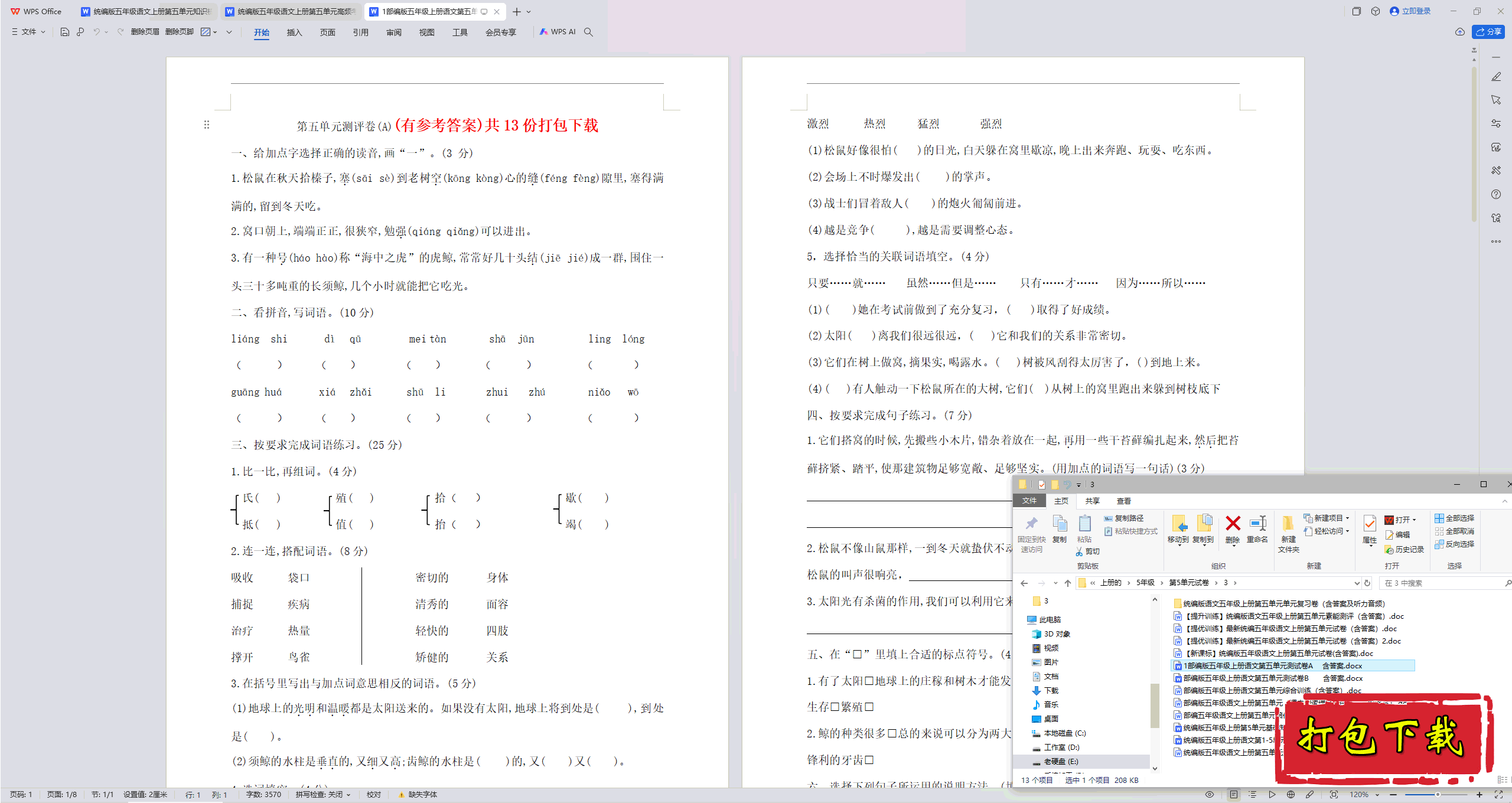The width and height of the screenshot is (1512, 803).
Task: Go up one folder level in Explorer
Action: point(1068,583)
